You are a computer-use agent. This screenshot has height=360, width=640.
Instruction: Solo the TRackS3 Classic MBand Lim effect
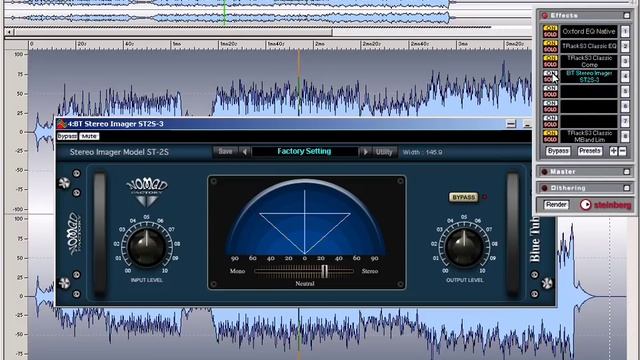click(x=550, y=140)
